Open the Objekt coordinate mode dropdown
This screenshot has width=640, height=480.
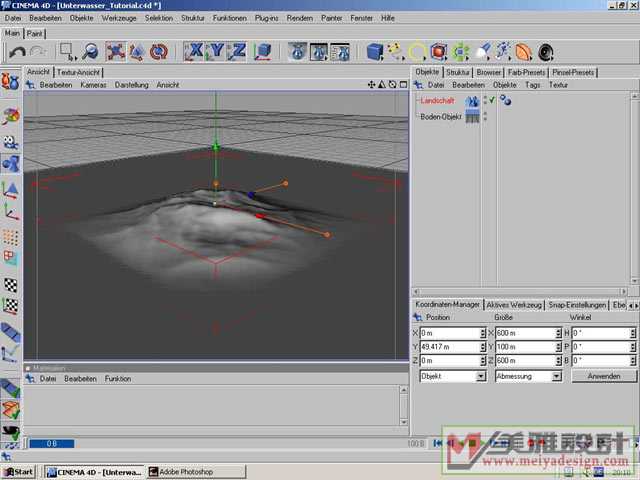(450, 376)
